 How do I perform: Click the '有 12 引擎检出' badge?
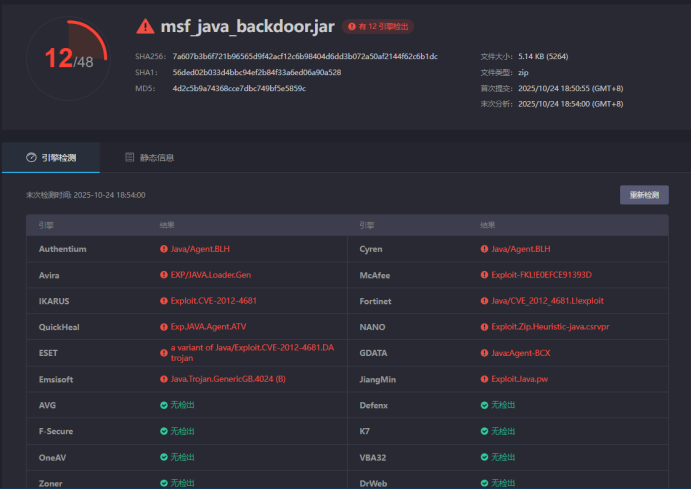378,26
